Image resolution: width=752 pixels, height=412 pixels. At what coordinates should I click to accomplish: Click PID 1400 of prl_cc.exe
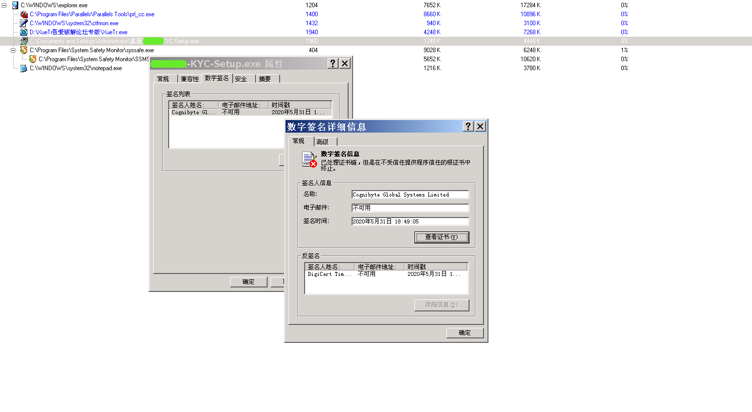(x=312, y=14)
